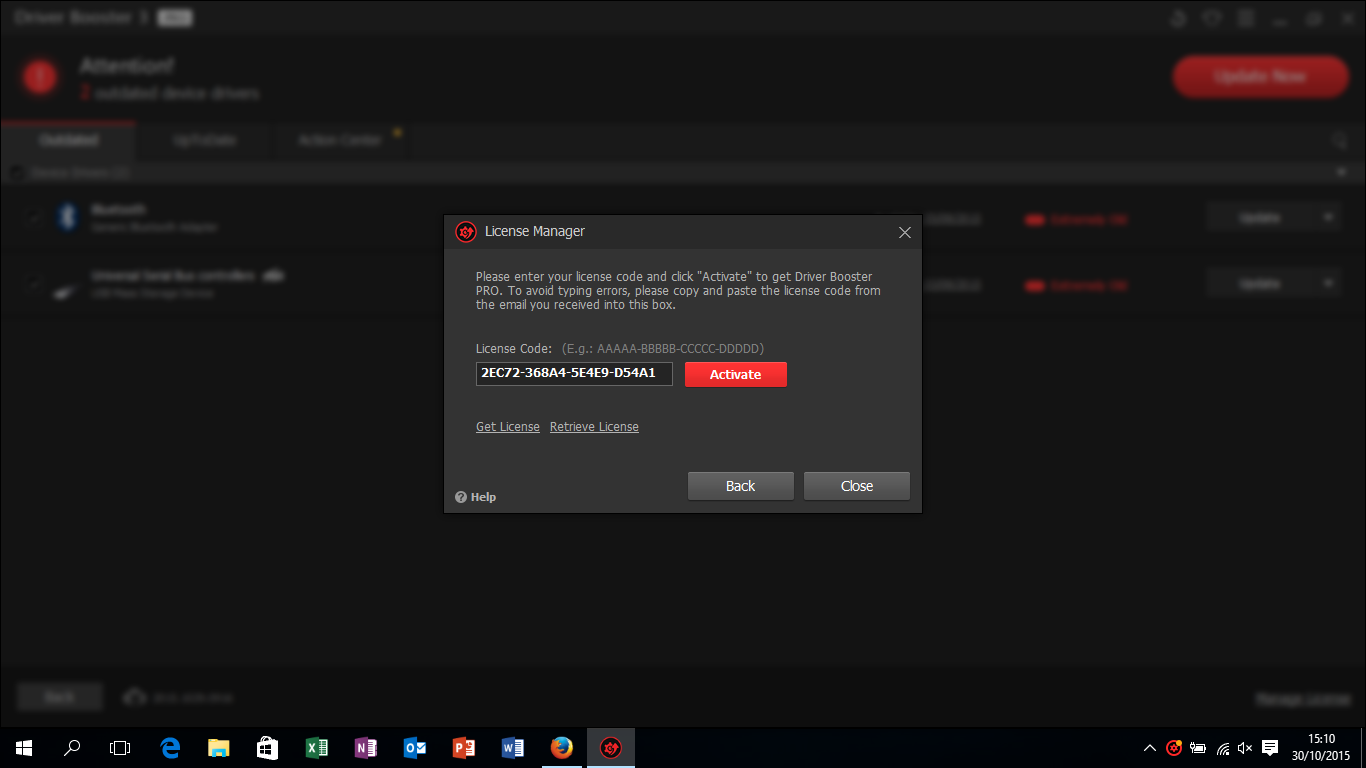This screenshot has height=768, width=1366.
Task: Open the Windows Store taskbar icon
Action: tap(267, 748)
